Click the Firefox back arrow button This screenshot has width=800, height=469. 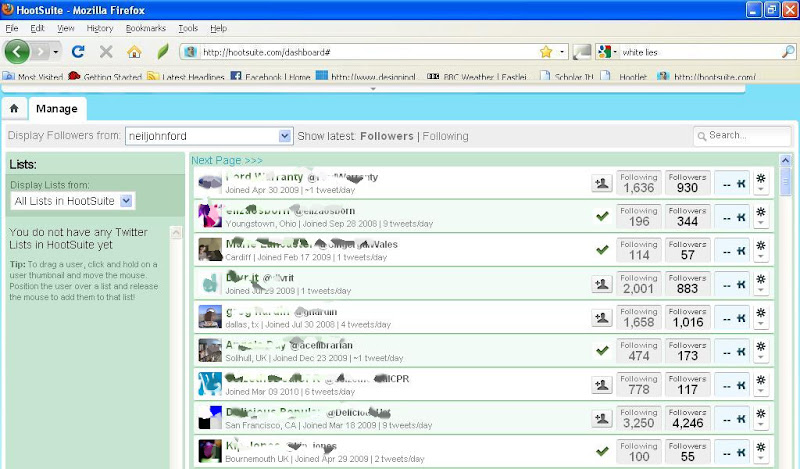pyautogui.click(x=17, y=52)
